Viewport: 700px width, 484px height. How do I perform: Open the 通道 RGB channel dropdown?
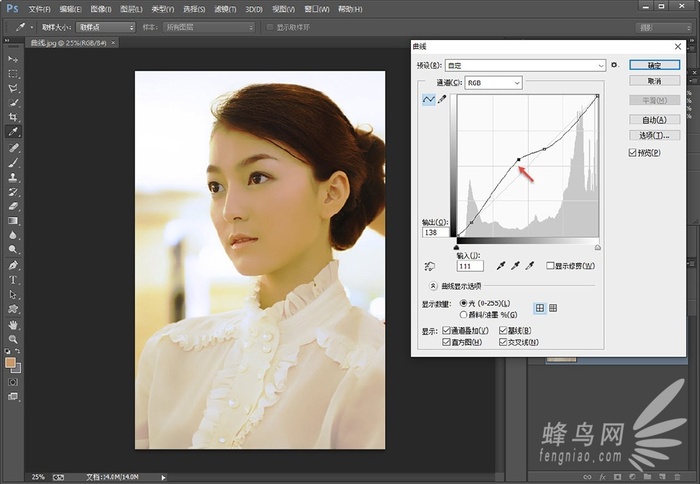(x=492, y=82)
